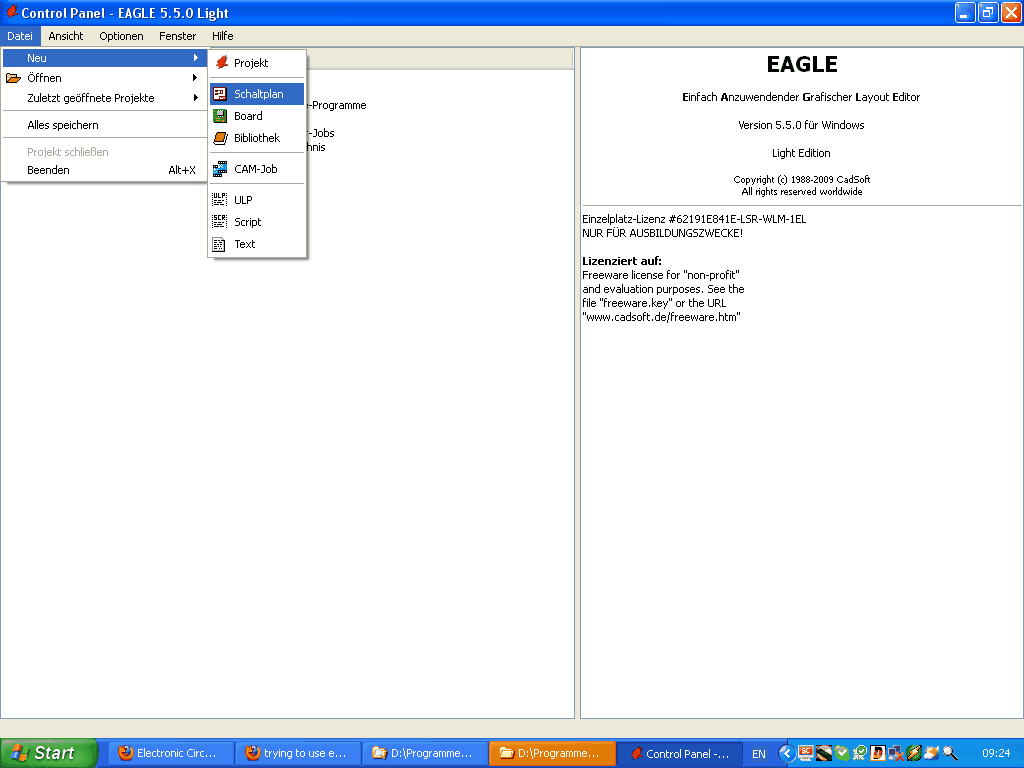The width and height of the screenshot is (1024, 768).
Task: Click the tray arrow to show hidden icons
Action: (787, 754)
